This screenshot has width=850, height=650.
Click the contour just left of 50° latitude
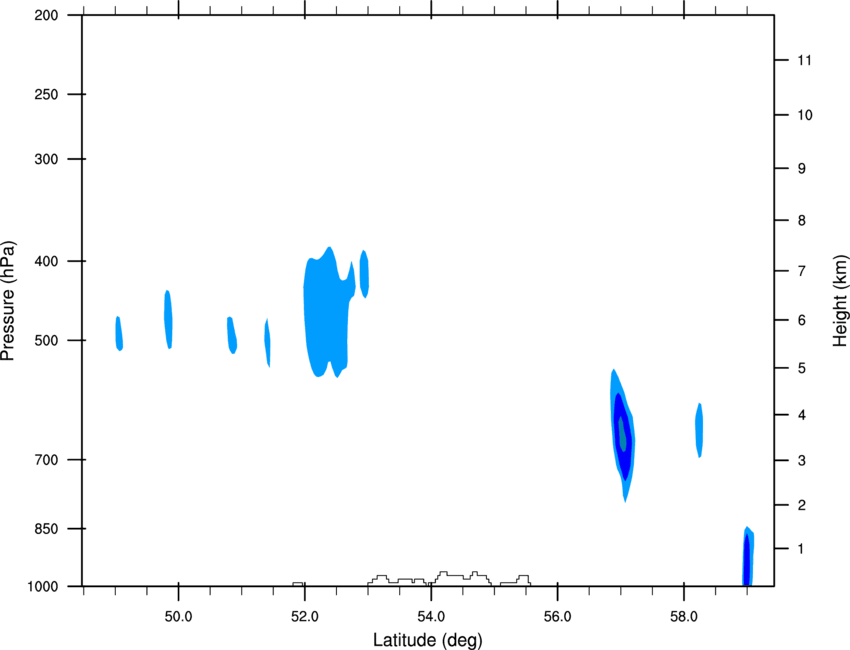coord(169,319)
